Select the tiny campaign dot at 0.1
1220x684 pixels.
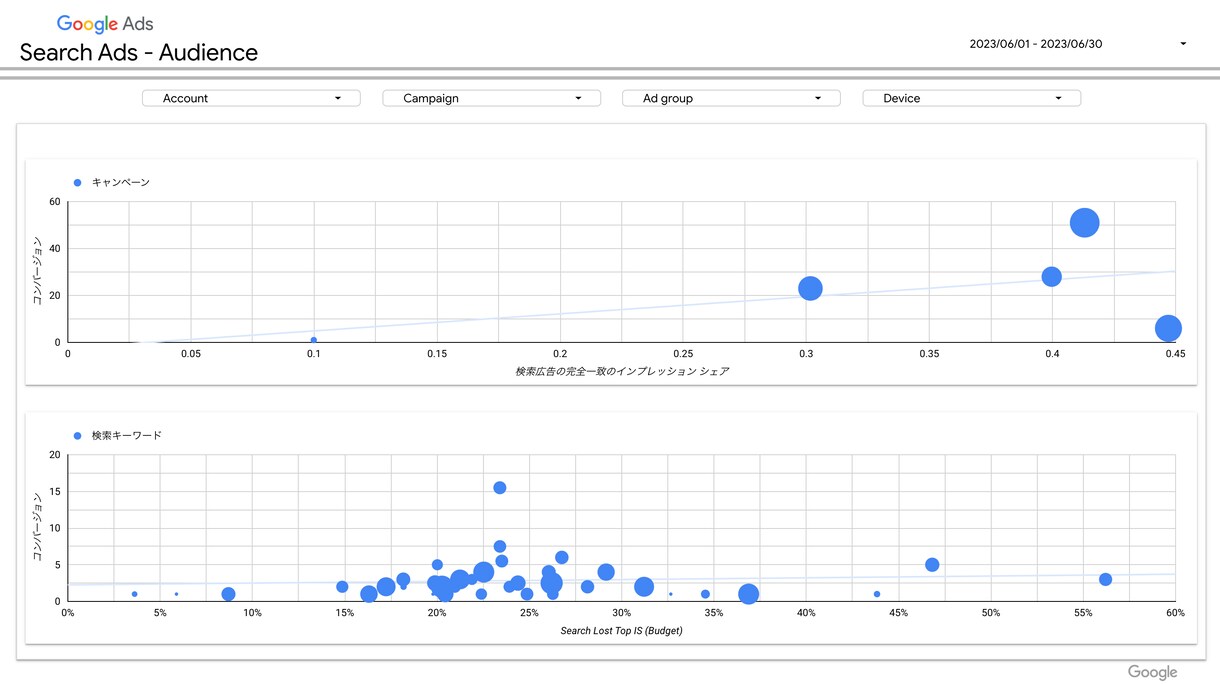coord(314,340)
